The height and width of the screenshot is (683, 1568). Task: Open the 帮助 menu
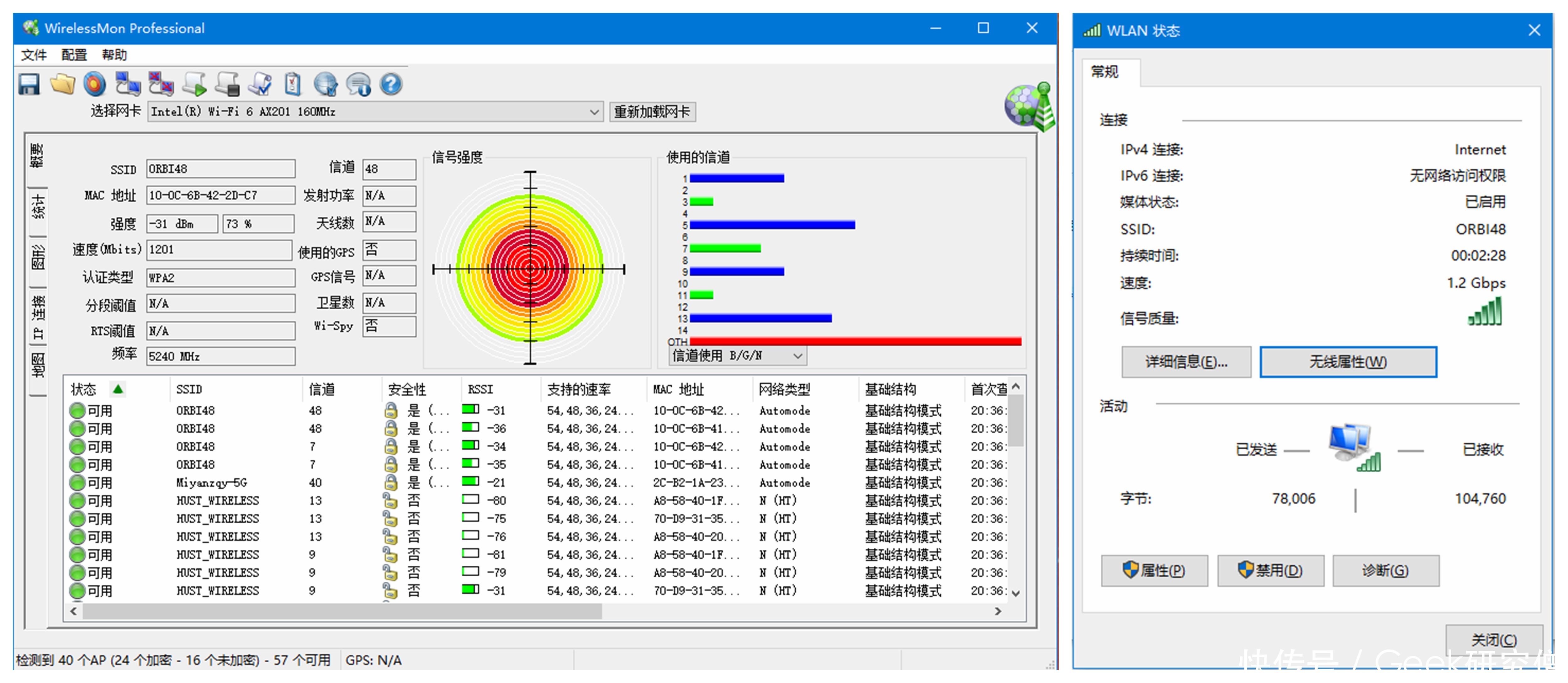pos(114,55)
